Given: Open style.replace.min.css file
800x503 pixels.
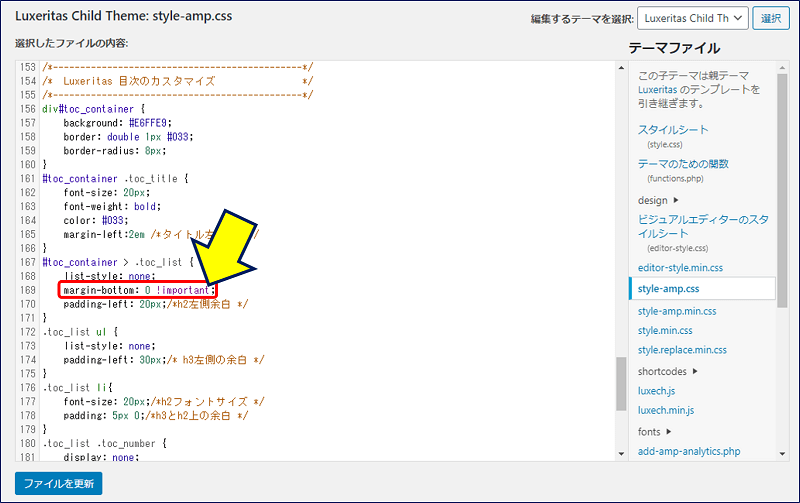Looking at the screenshot, I should click(682, 350).
